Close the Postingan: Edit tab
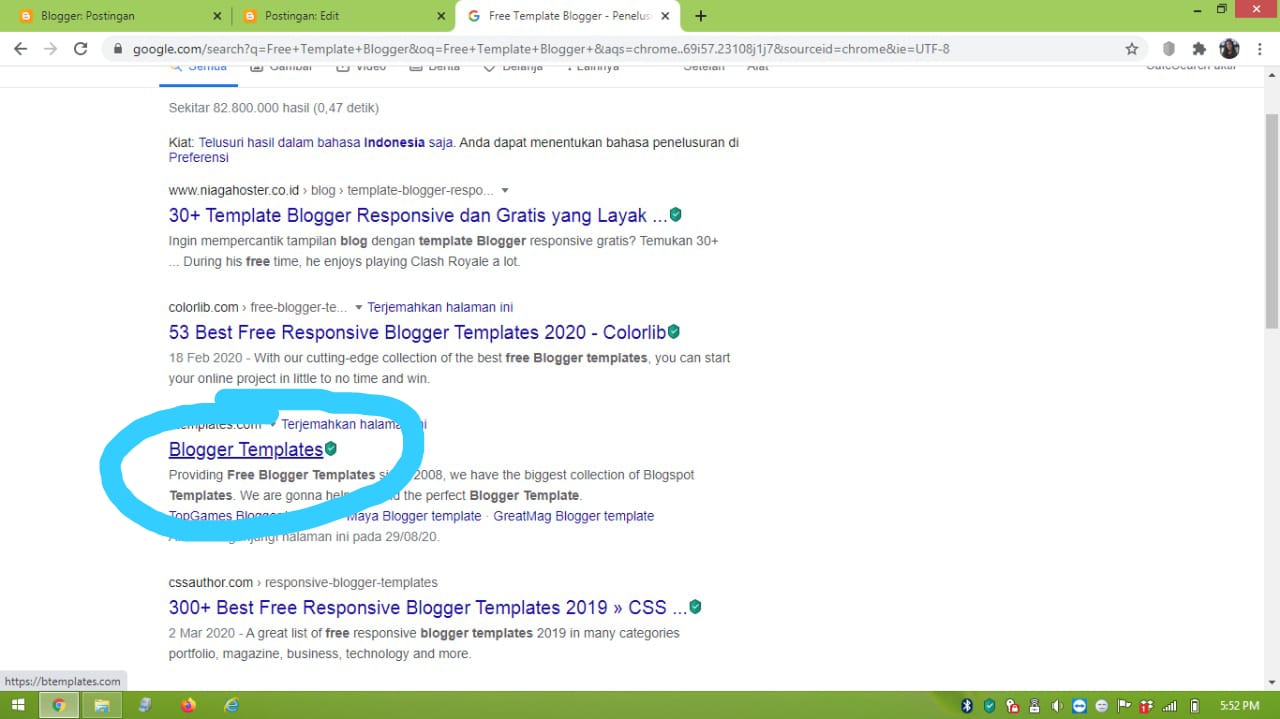The image size is (1280, 719). click(x=442, y=16)
